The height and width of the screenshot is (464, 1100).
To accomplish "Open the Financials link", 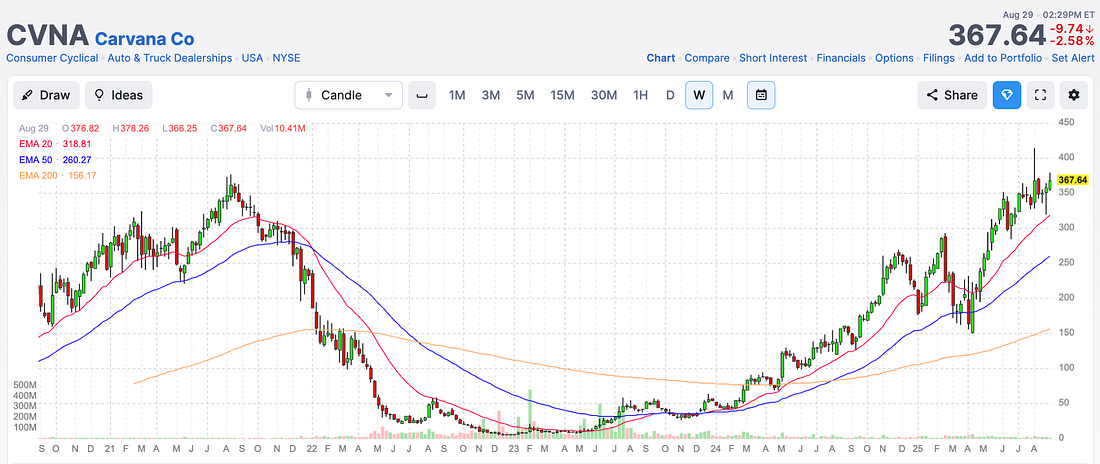I will pyautogui.click(x=841, y=58).
